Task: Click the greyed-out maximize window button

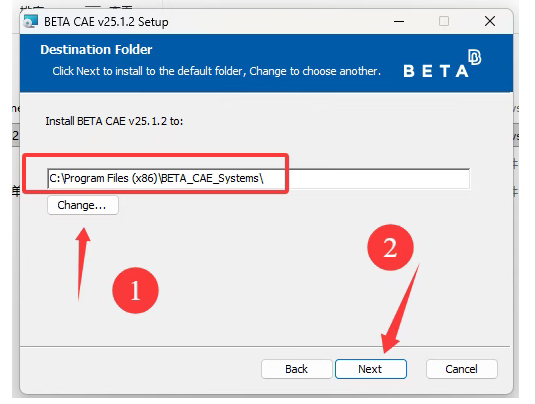Action: [444, 21]
